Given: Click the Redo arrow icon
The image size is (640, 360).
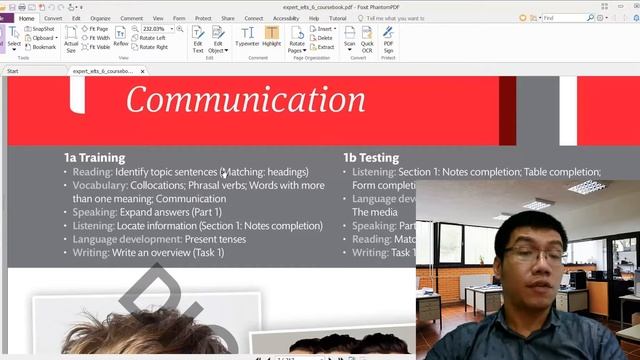Looking at the screenshot, I should pyautogui.click(x=61, y=7).
